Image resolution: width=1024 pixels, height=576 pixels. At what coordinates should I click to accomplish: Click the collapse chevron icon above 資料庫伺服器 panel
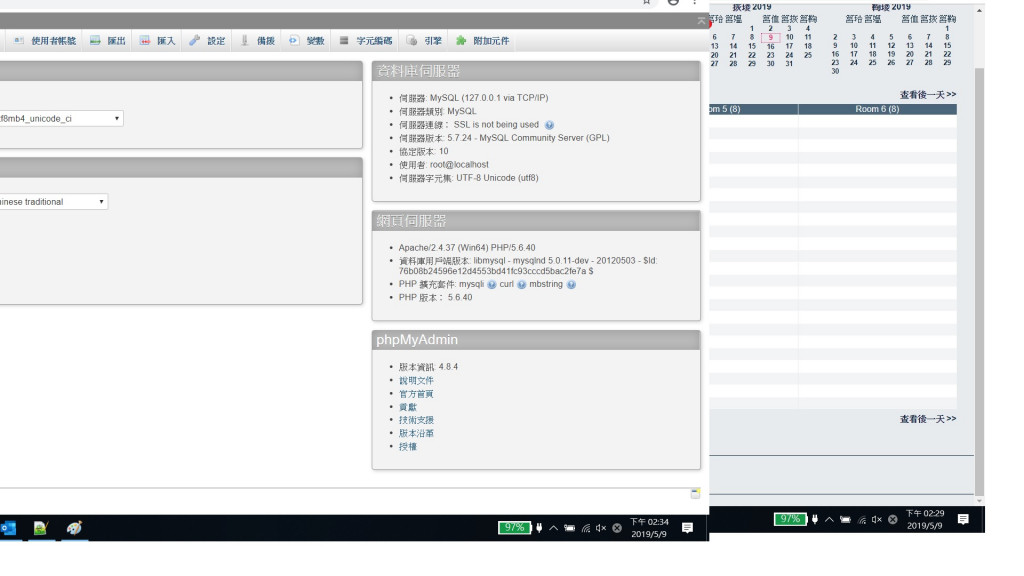pos(702,21)
